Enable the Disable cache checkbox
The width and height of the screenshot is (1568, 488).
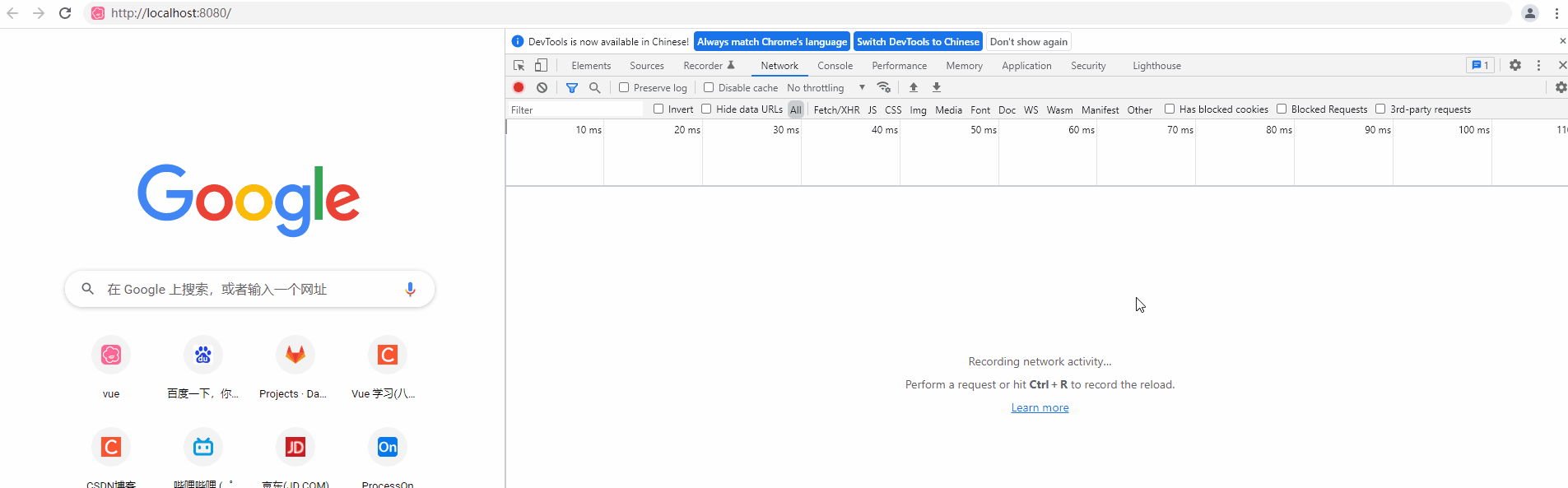[709, 87]
